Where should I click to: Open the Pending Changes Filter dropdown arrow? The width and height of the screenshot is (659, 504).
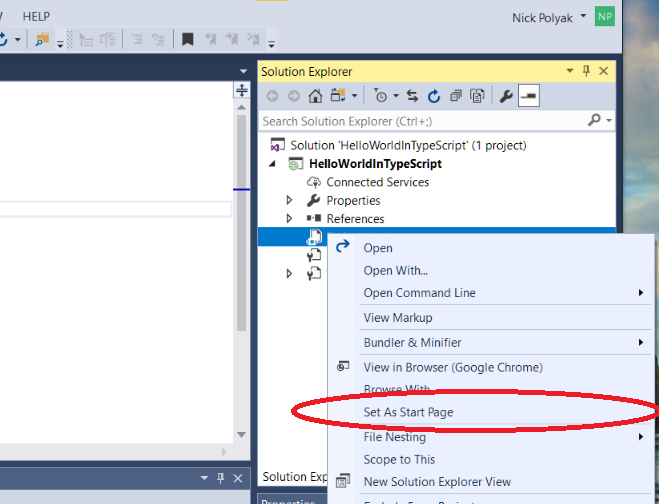[396, 96]
